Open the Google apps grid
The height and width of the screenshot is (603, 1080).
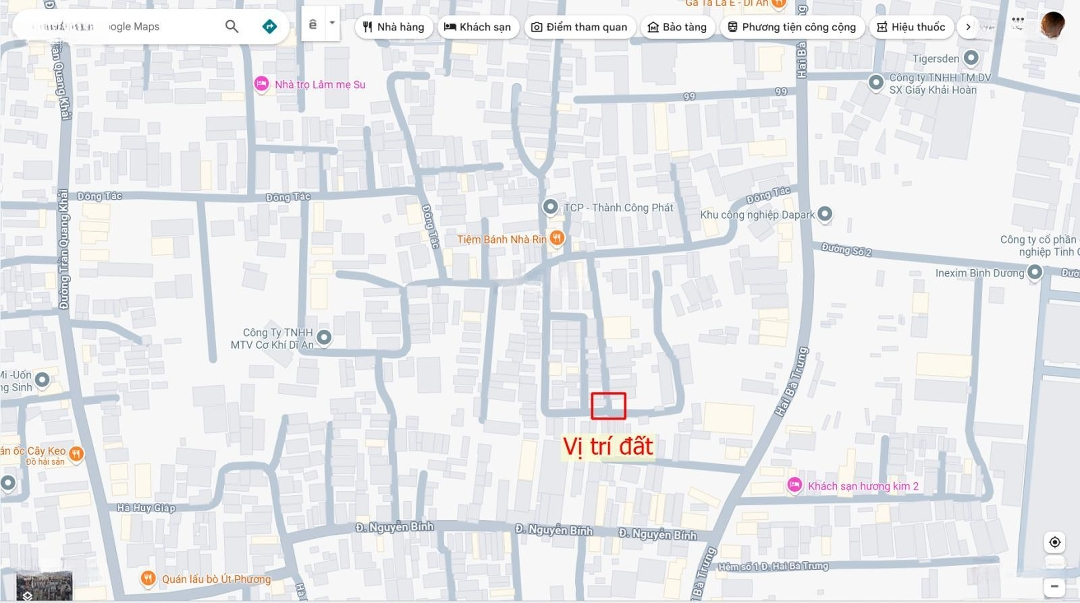click(1017, 21)
